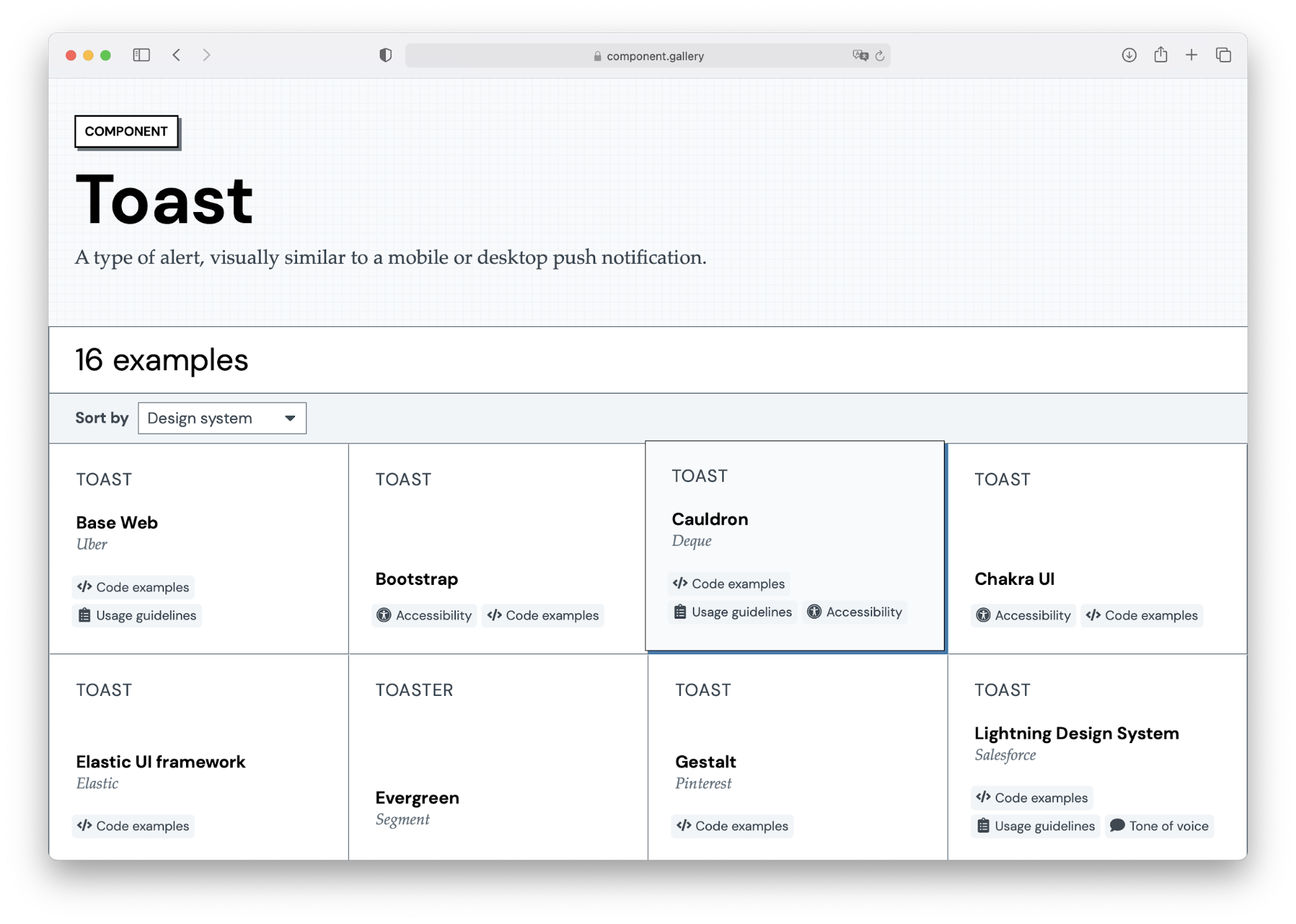Click Accessibility tag on Cauldron card
This screenshot has width=1296, height=924.
[854, 612]
